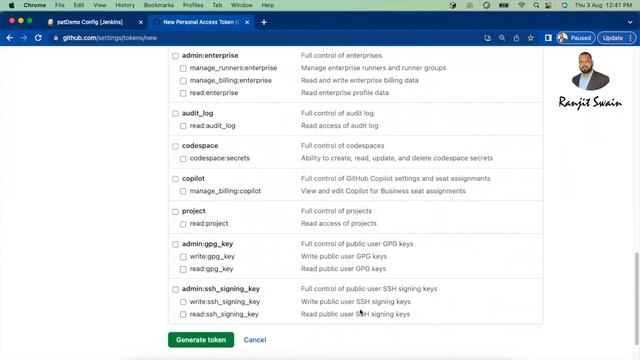Check the admin:enterprise scope
Viewport: 640px width, 360px height.
click(175, 56)
